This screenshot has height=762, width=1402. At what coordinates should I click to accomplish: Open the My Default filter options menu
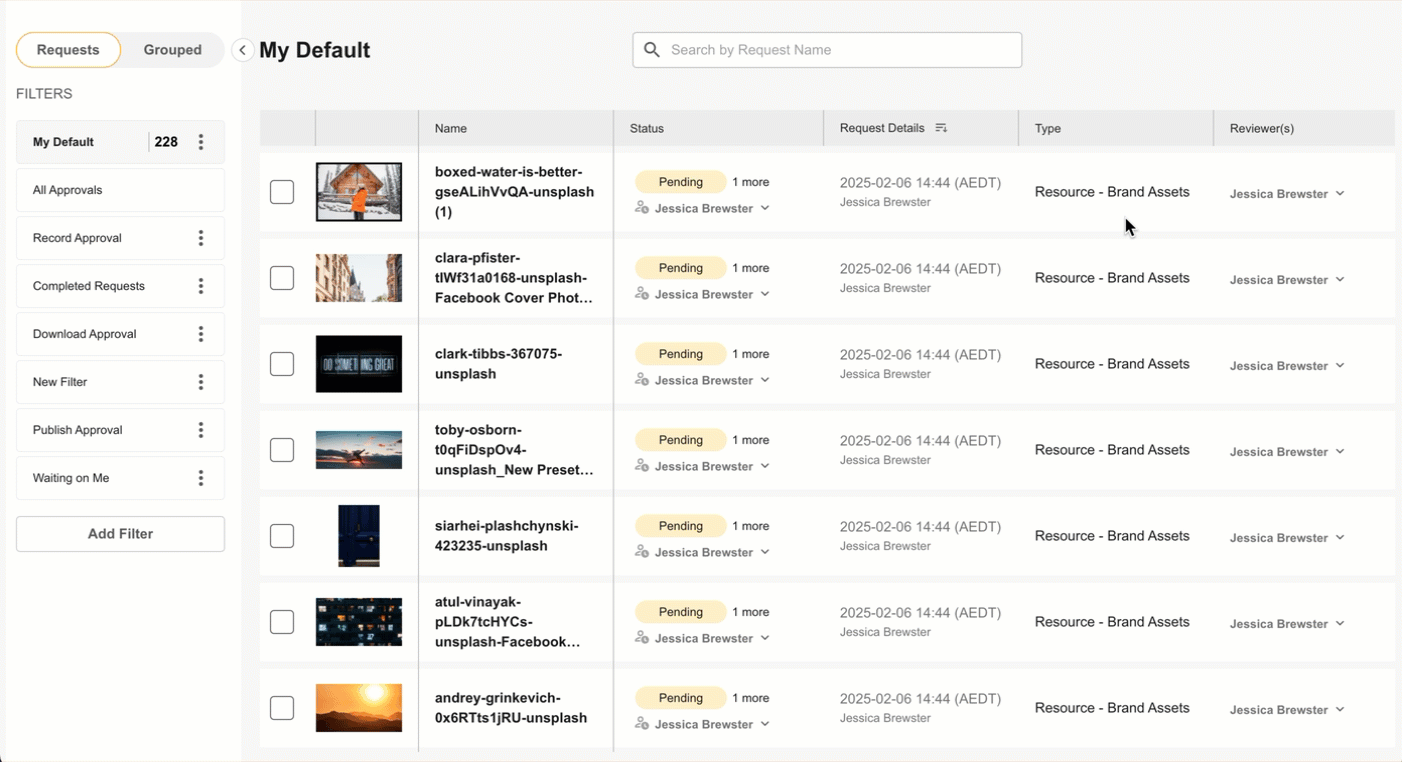coord(201,142)
